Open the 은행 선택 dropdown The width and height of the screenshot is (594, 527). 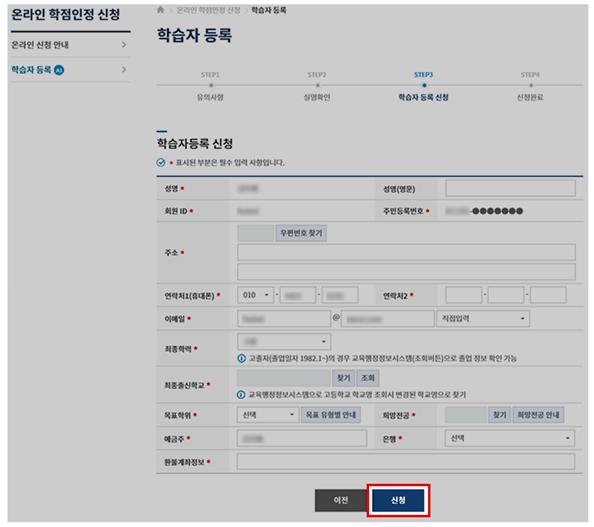510,438
